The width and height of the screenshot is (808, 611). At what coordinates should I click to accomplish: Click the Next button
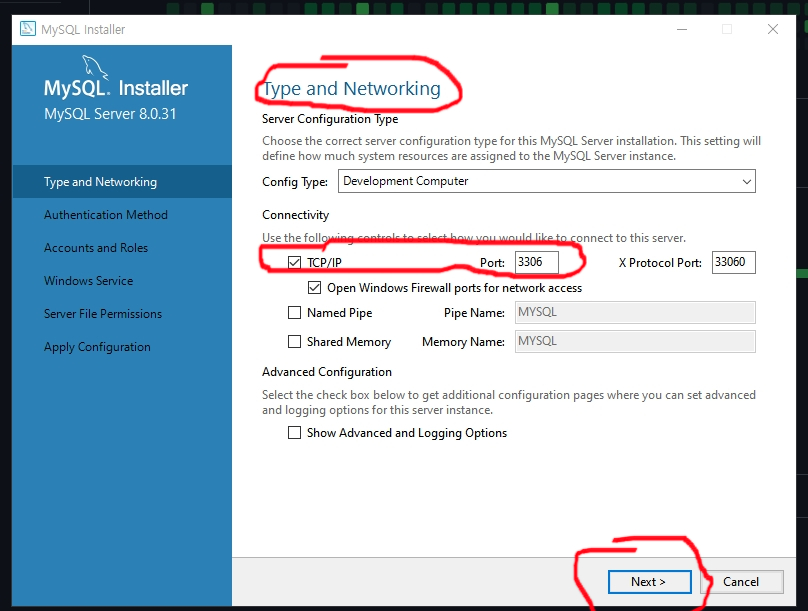(x=649, y=582)
